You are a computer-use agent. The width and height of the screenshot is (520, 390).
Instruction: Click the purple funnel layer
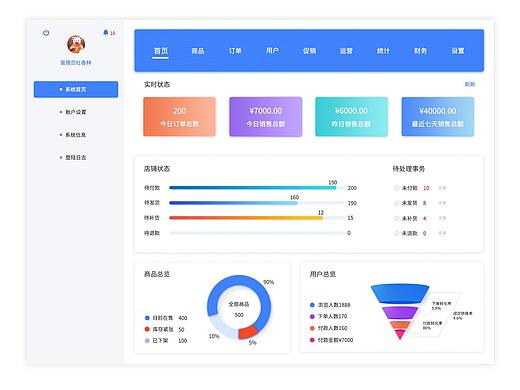[x=400, y=313]
